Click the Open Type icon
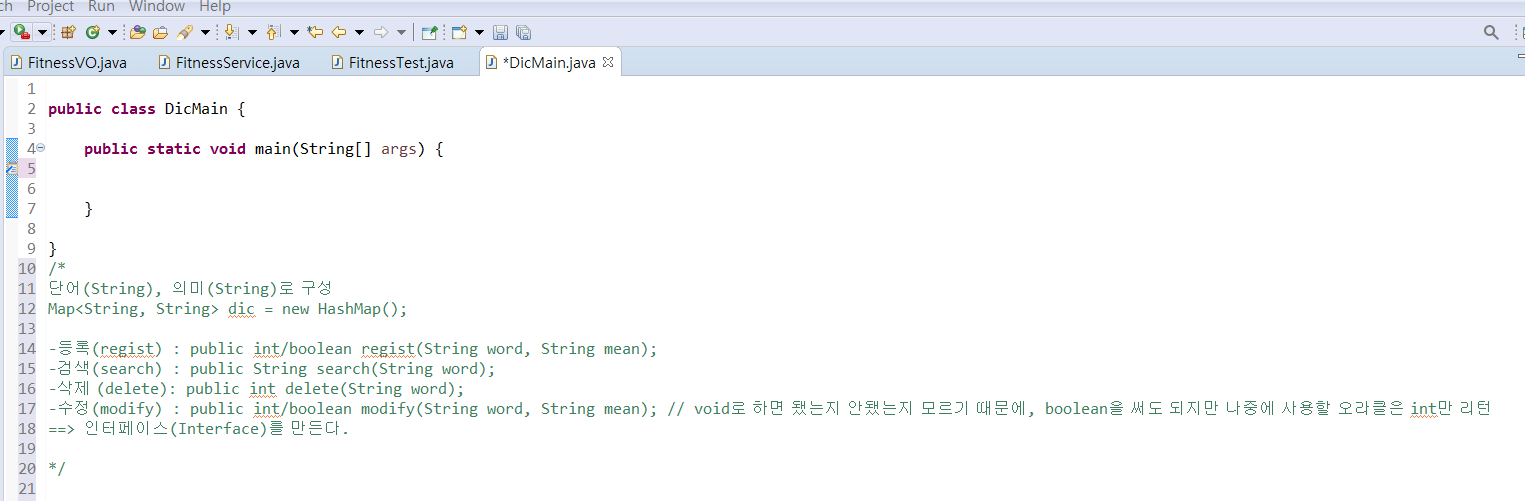1525x501 pixels. point(138,32)
